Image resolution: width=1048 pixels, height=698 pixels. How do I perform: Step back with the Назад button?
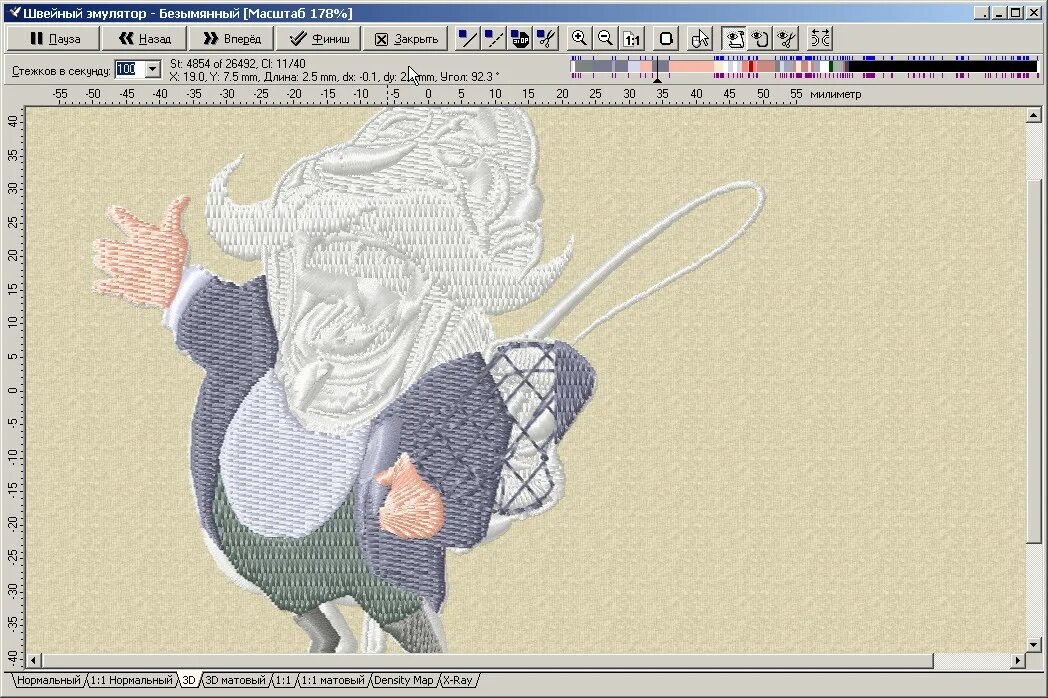pos(144,39)
